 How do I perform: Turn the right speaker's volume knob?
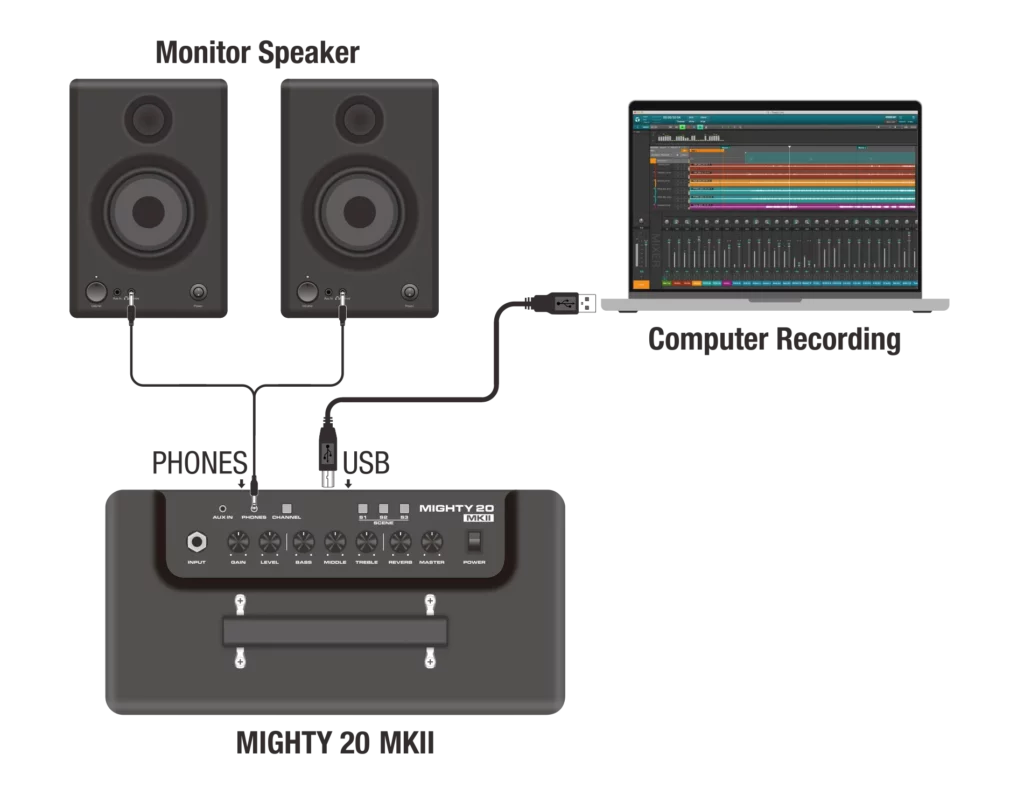click(x=307, y=292)
